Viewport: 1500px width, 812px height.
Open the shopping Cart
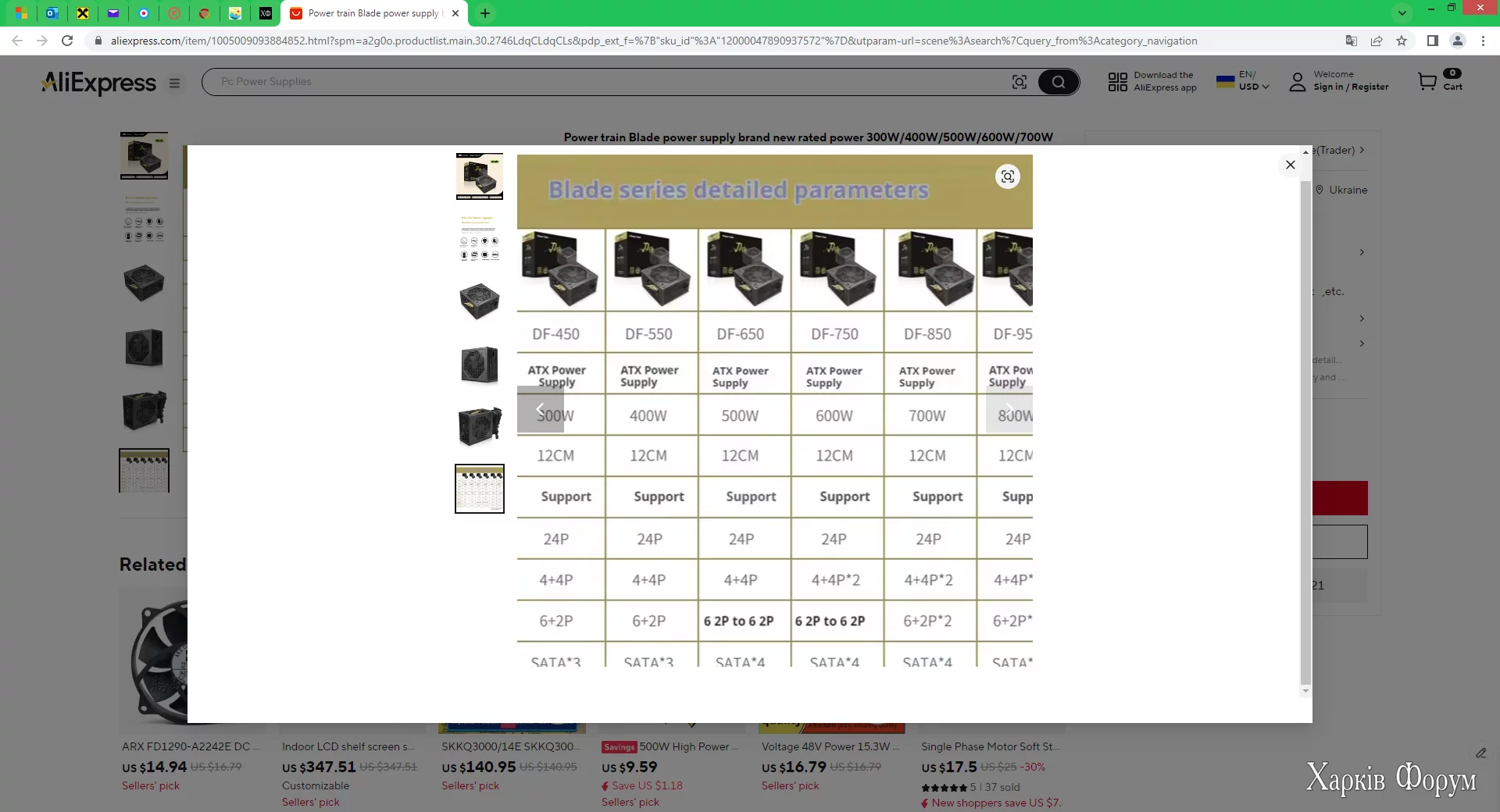pos(1440,81)
